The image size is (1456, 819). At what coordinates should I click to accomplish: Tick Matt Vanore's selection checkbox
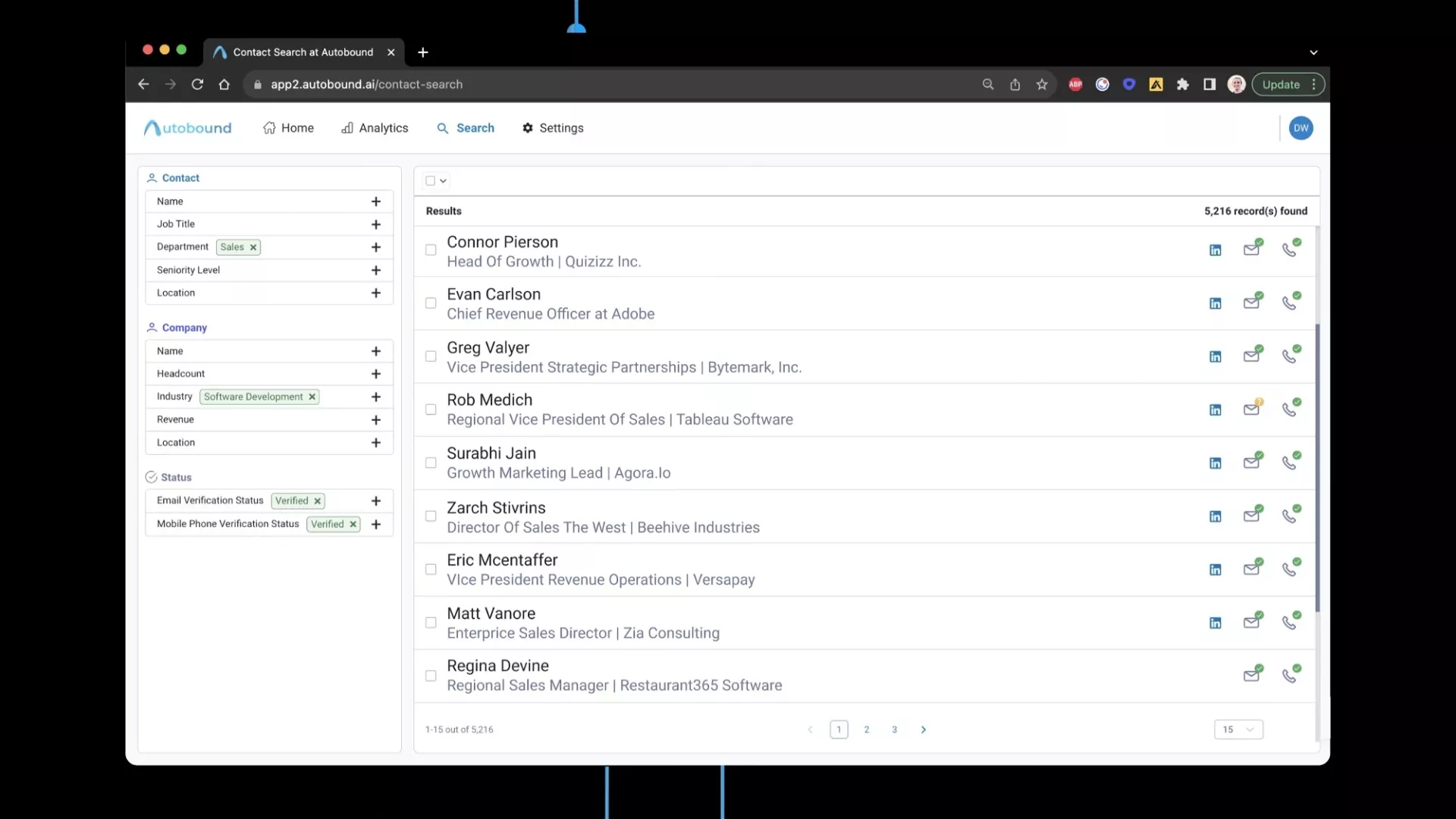(x=431, y=623)
